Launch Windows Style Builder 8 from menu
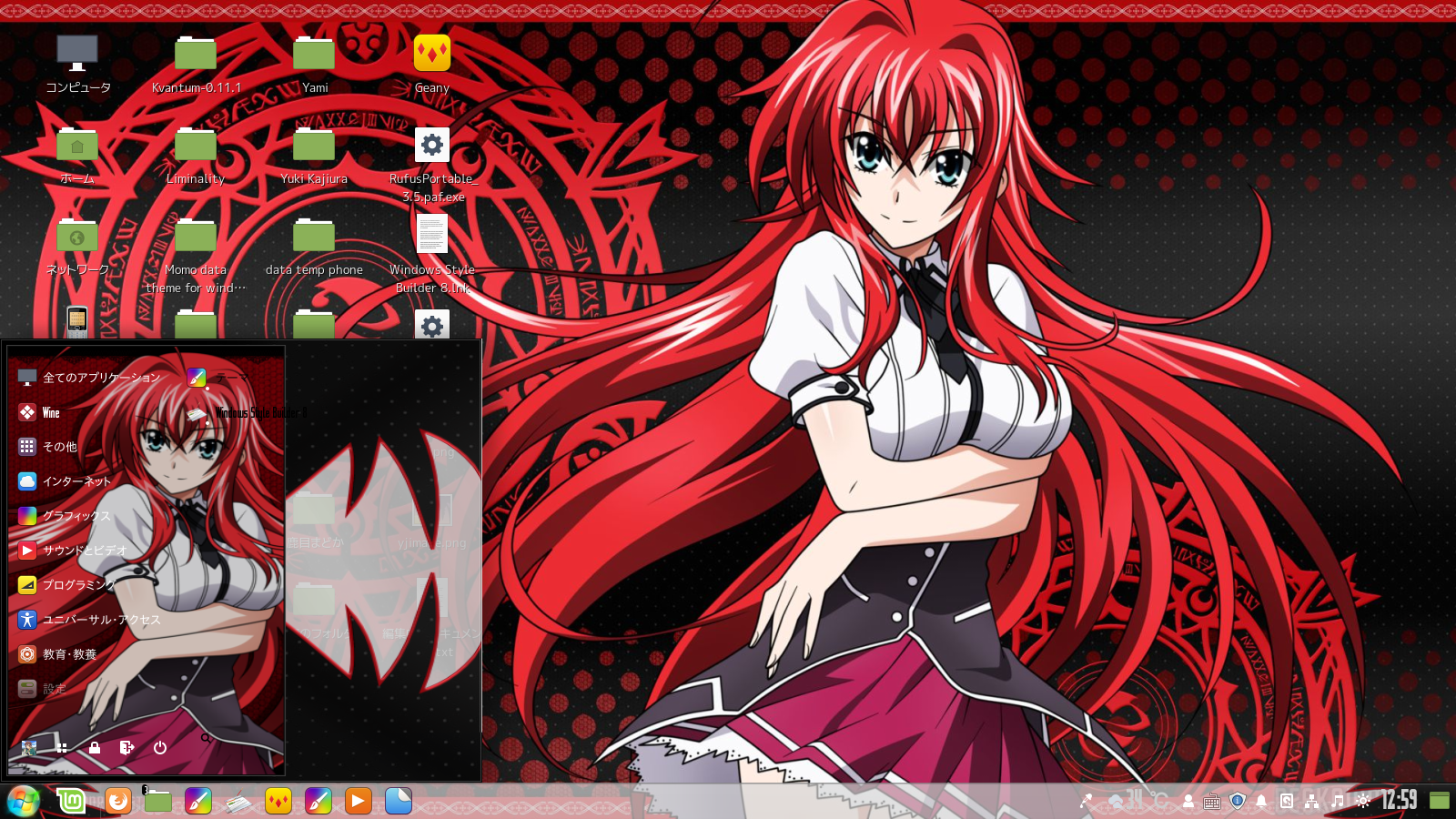The width and height of the screenshot is (1456, 819). tap(248, 413)
